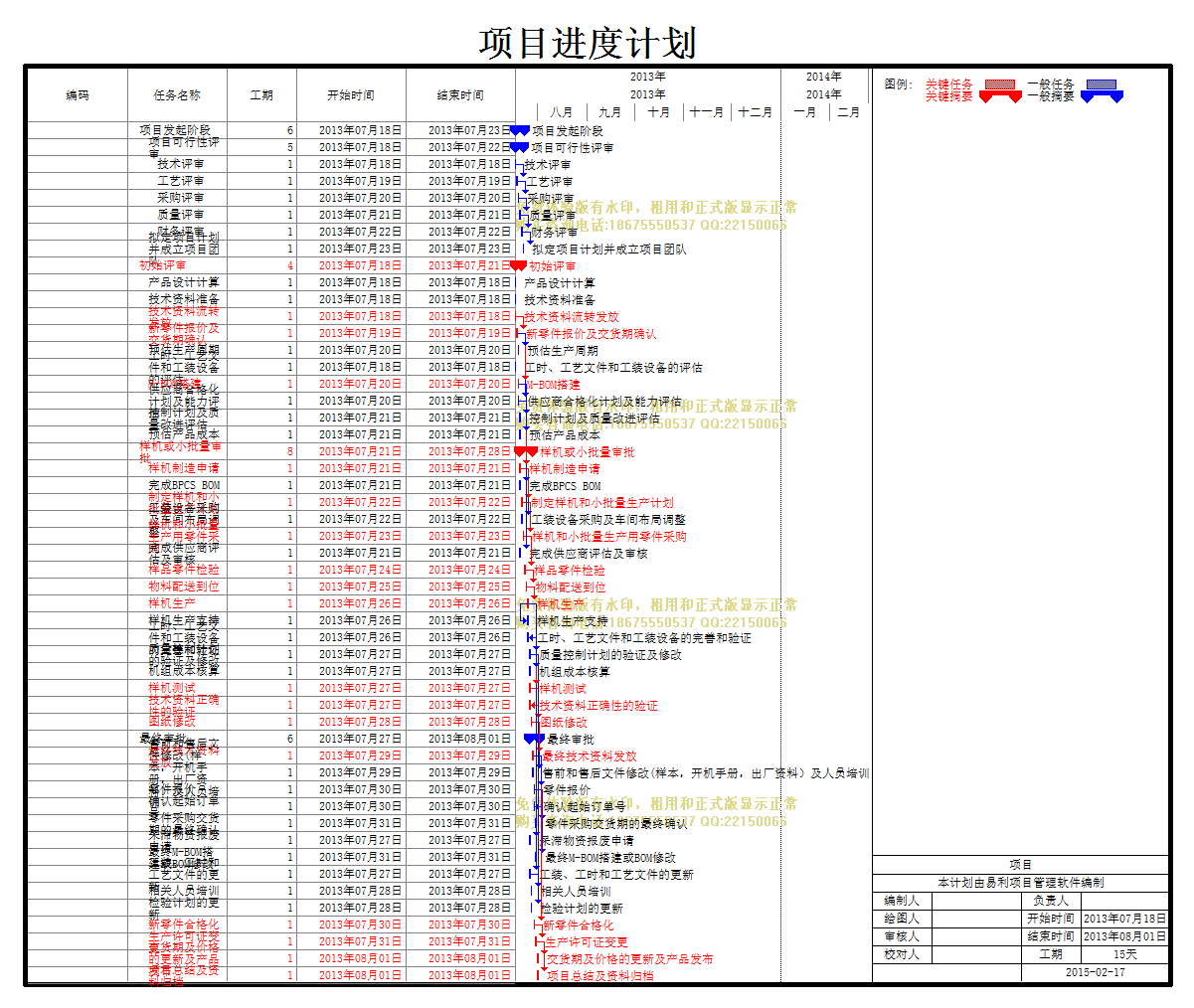Click Gantt label 制定样机和小批量生产计划

(602, 503)
